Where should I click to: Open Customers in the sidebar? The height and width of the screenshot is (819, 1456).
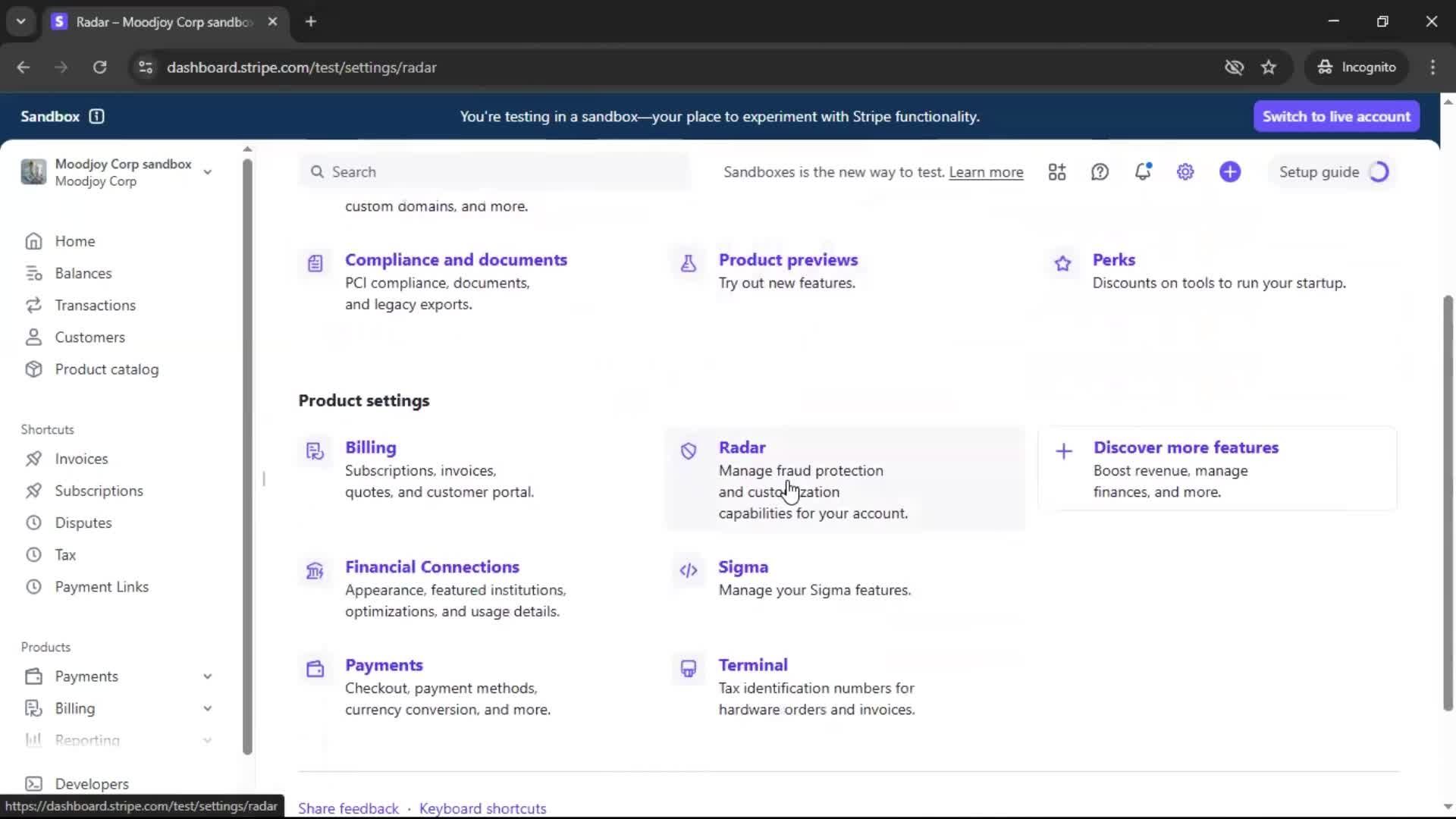89,337
